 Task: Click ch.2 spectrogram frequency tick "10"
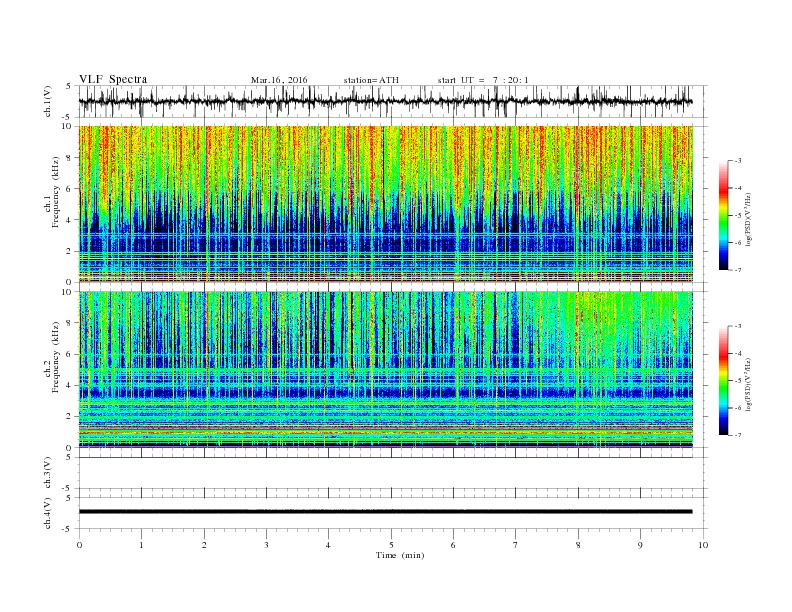[68, 292]
